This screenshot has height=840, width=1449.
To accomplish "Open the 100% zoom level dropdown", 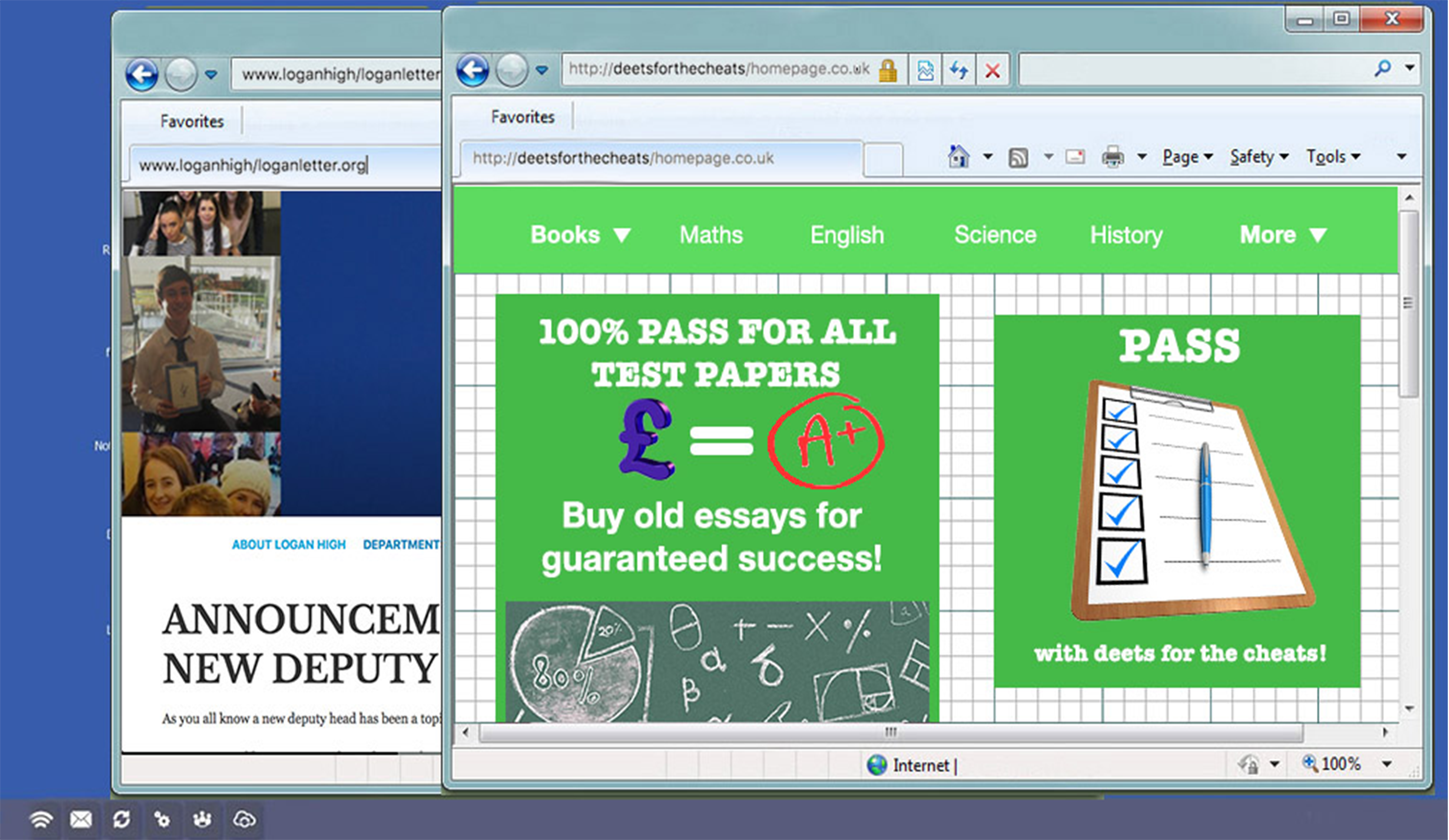I will click(1386, 764).
